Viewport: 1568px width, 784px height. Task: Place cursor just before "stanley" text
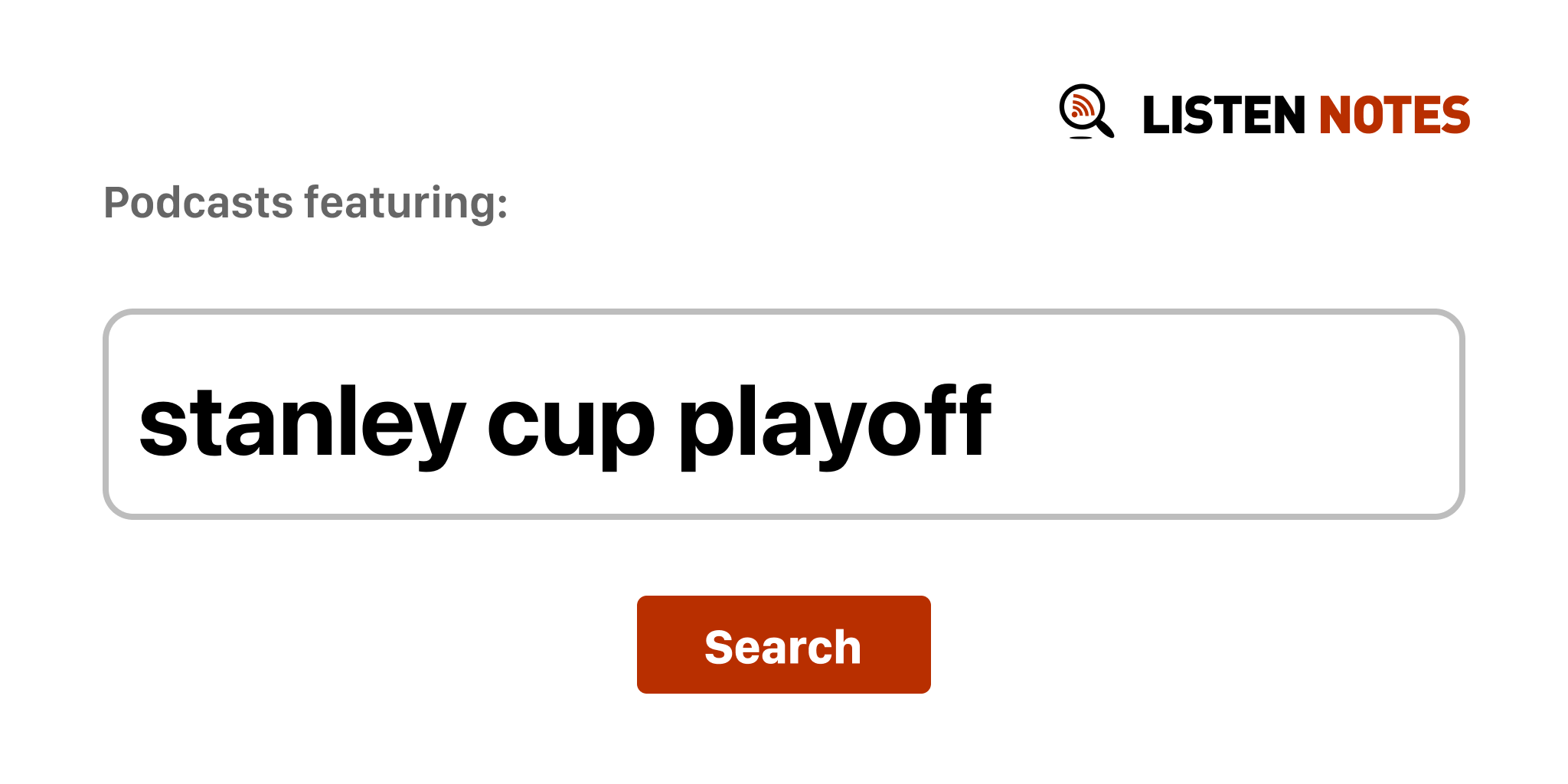[139, 422]
